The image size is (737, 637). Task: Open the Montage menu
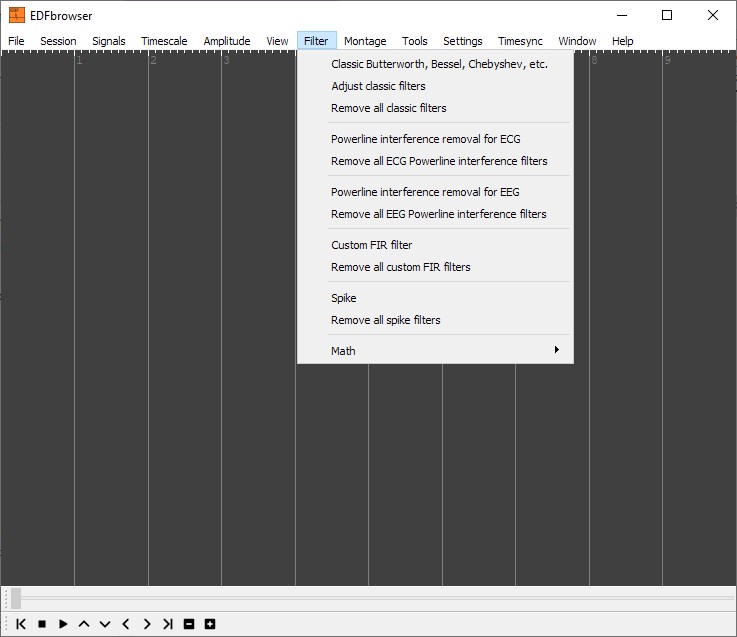click(365, 41)
